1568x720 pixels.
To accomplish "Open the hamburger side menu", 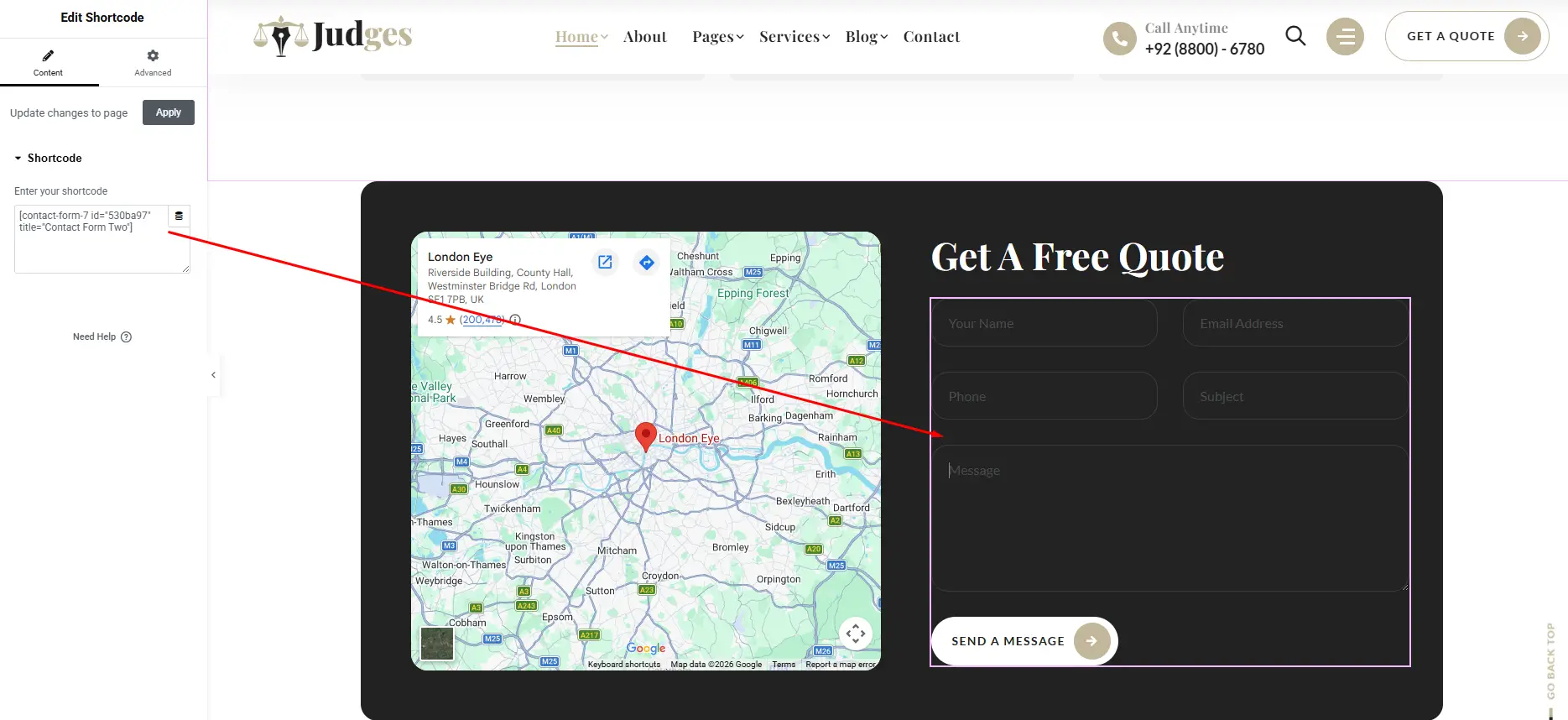I will (x=1345, y=36).
